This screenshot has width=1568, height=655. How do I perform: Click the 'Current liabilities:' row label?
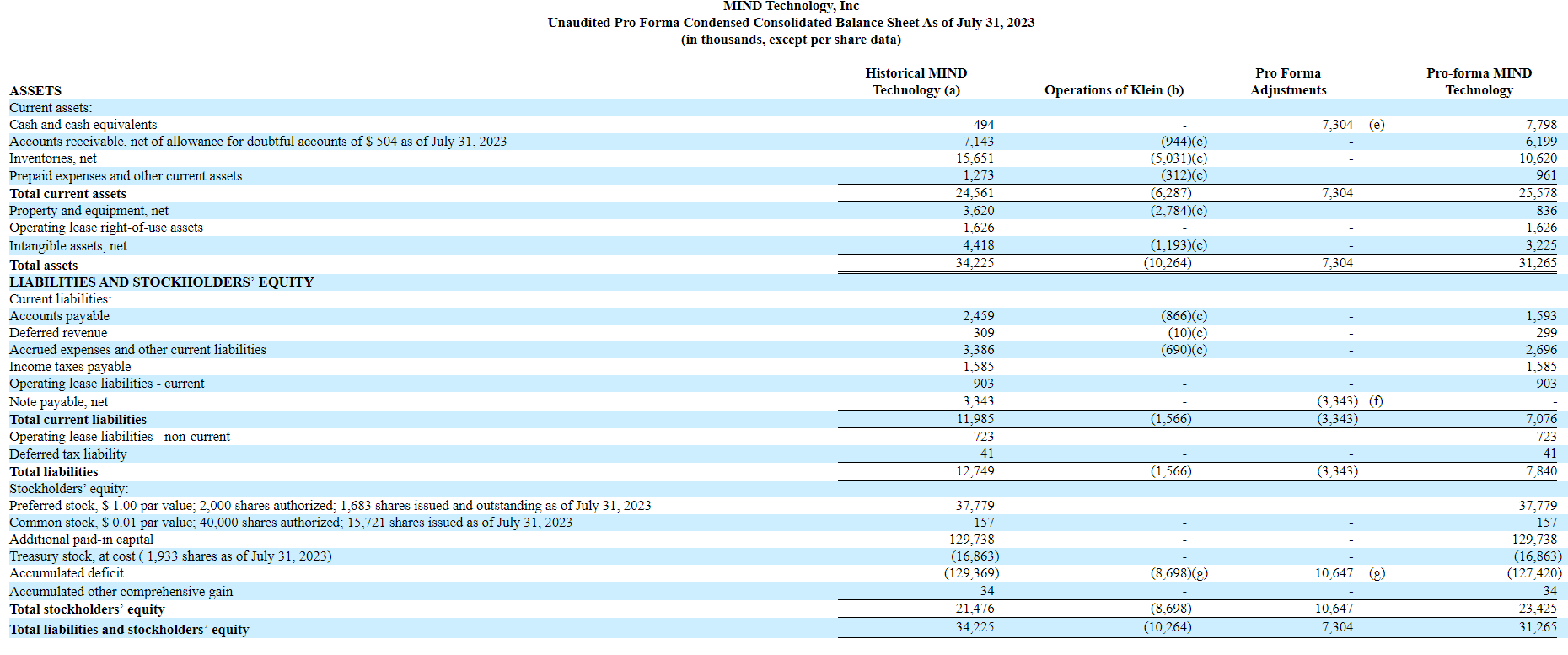click(60, 299)
